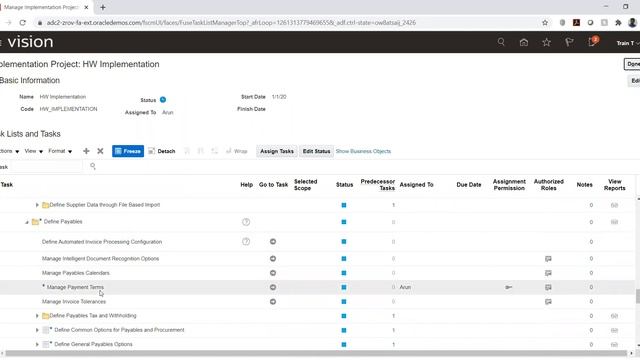The width and height of the screenshot is (640, 360).
Task: Select the Manage Invoice Tolerances task
Action: pyautogui.click(x=74, y=302)
